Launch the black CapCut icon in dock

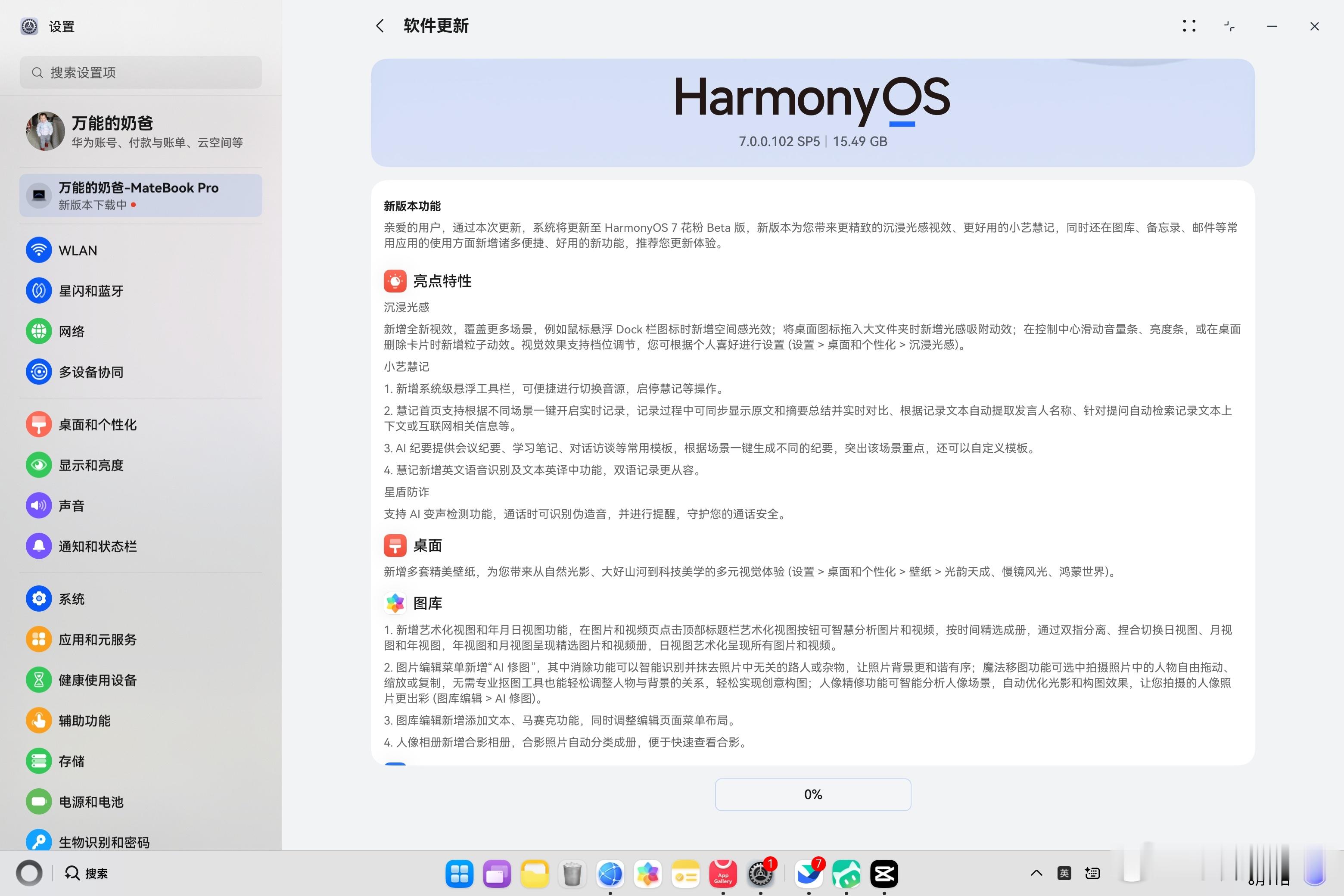click(x=884, y=874)
